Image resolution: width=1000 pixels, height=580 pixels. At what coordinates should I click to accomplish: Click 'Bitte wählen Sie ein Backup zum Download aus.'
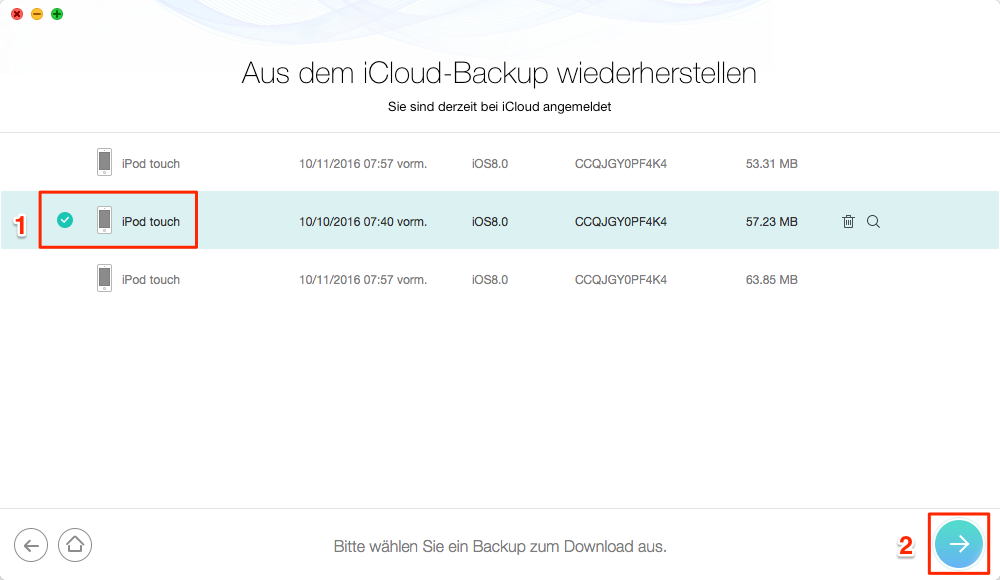[x=500, y=547]
